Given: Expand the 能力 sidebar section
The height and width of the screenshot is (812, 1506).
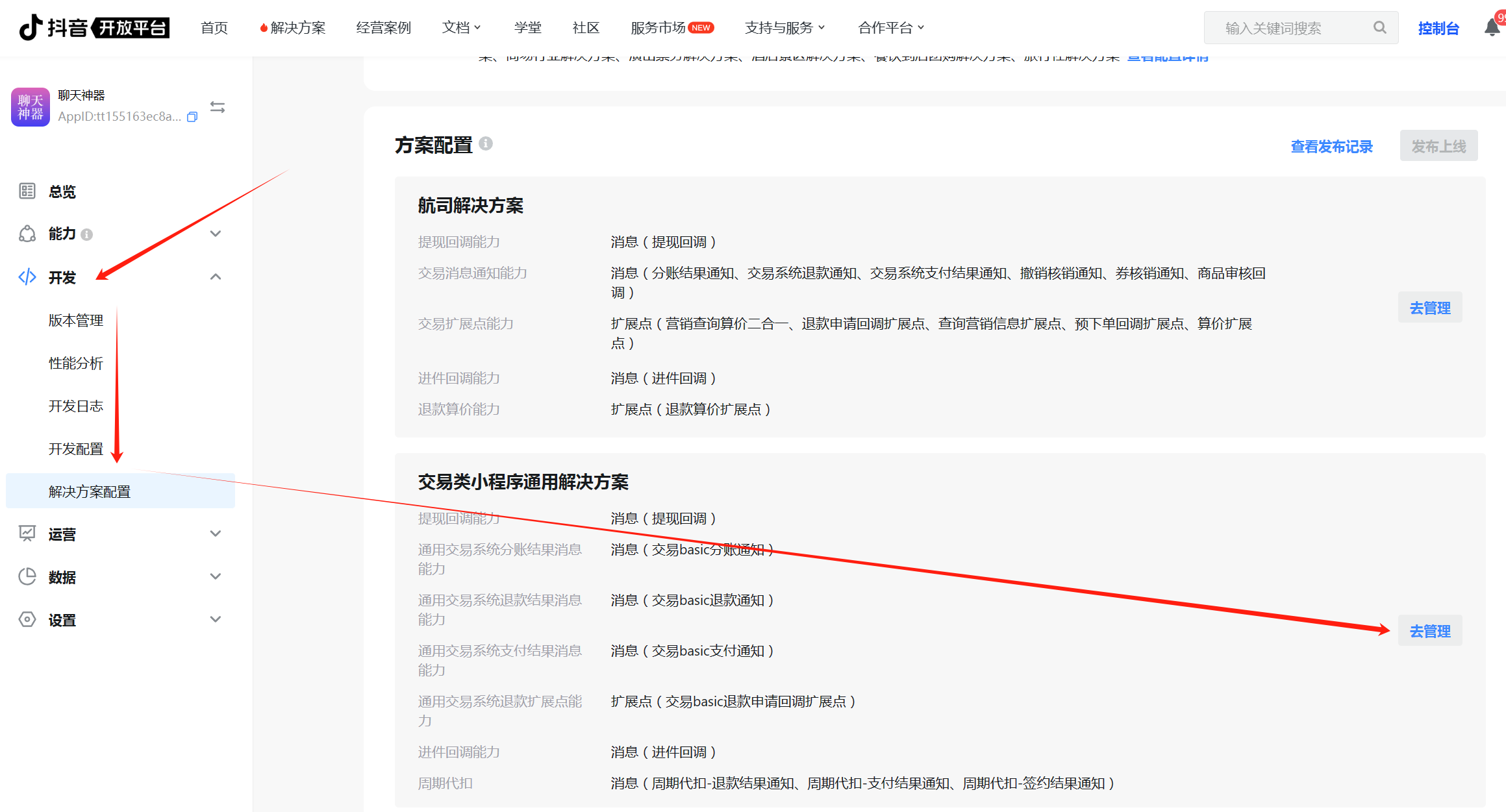Looking at the screenshot, I should tap(216, 234).
